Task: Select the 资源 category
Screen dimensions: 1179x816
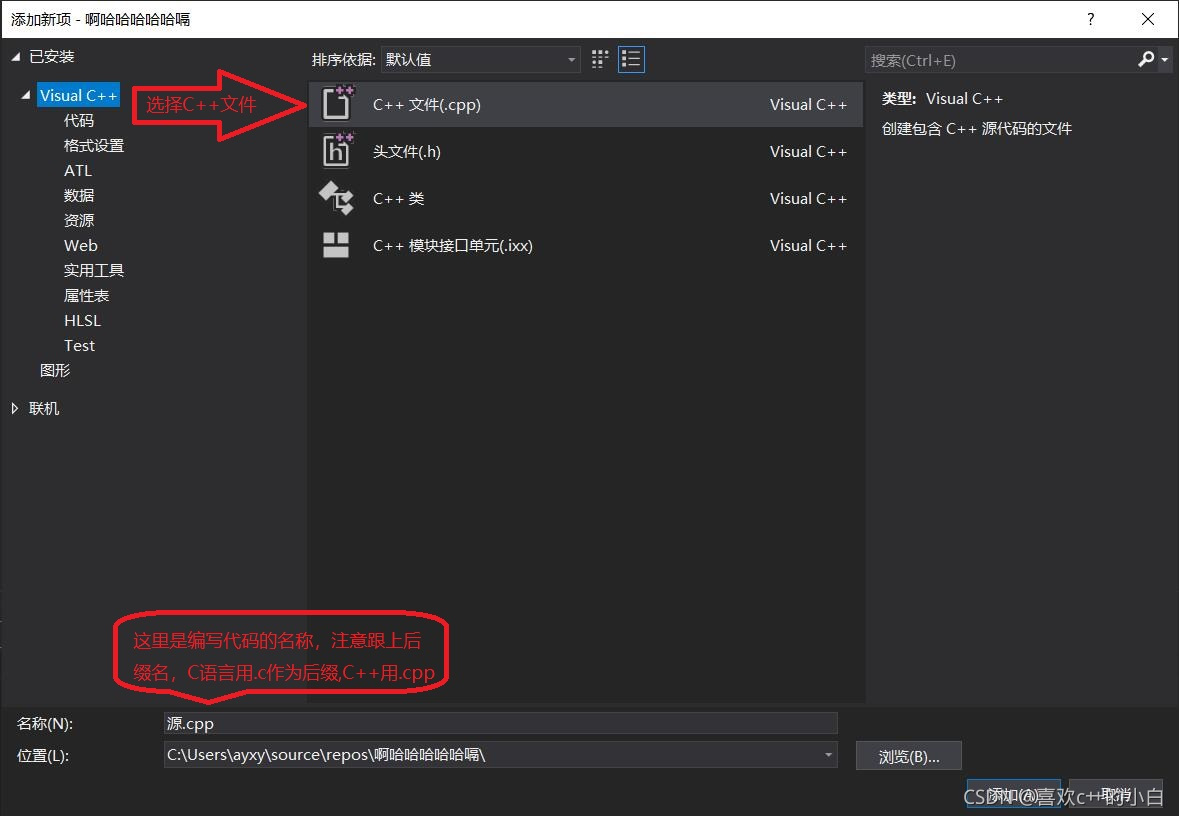Action: click(79, 220)
